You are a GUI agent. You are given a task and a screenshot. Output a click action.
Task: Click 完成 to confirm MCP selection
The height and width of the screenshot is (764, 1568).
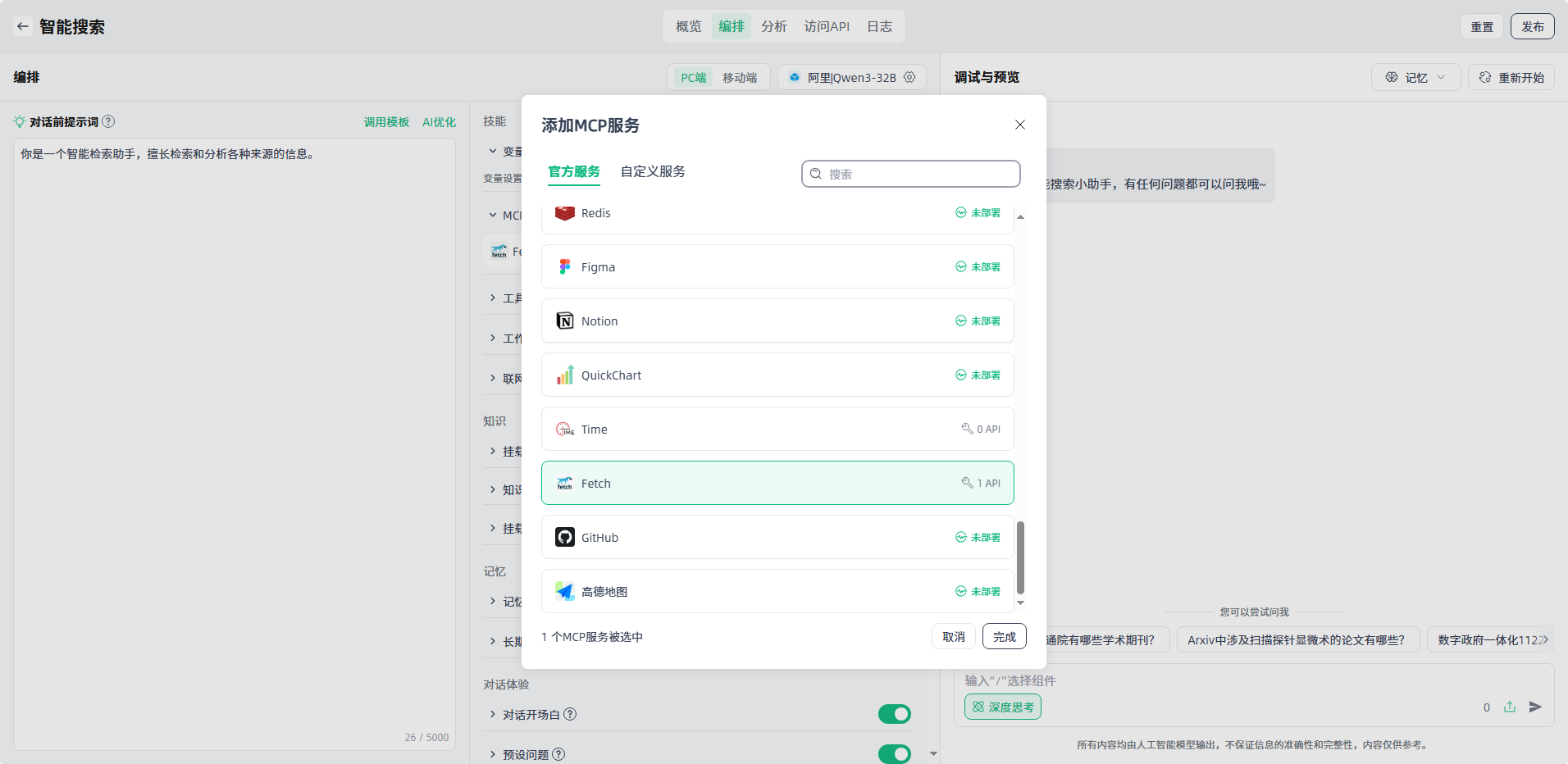[x=1004, y=636]
